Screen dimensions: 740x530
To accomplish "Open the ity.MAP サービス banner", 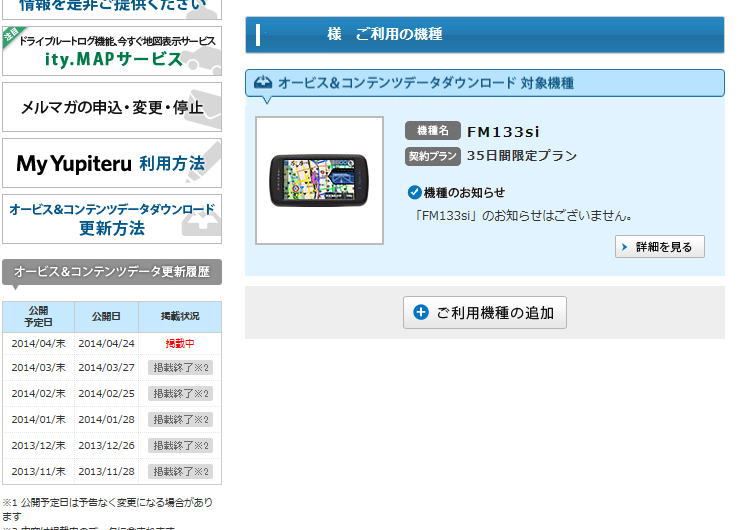I will tap(112, 51).
